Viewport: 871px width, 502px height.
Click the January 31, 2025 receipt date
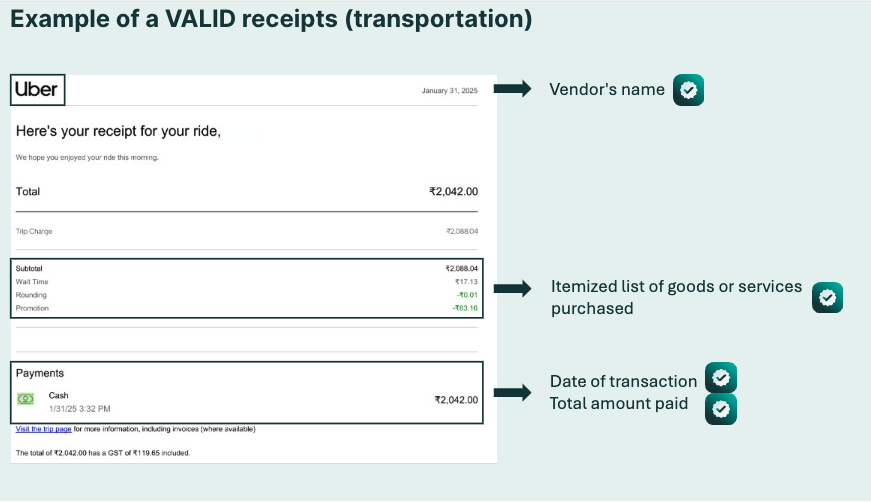(449, 91)
